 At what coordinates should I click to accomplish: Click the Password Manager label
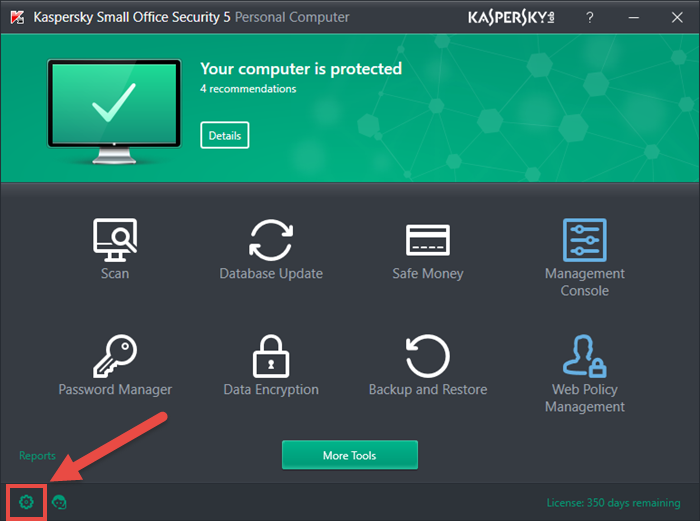[x=115, y=389]
